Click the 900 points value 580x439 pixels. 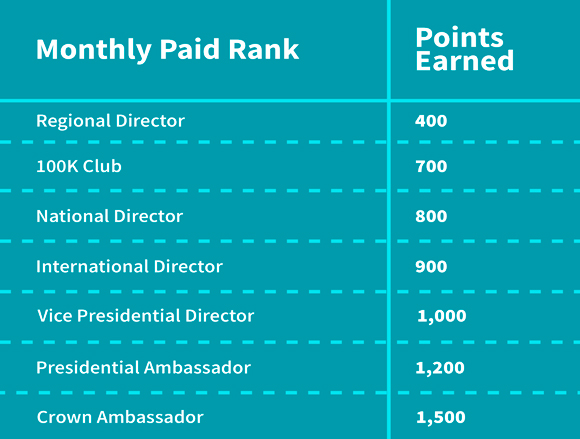point(431,267)
